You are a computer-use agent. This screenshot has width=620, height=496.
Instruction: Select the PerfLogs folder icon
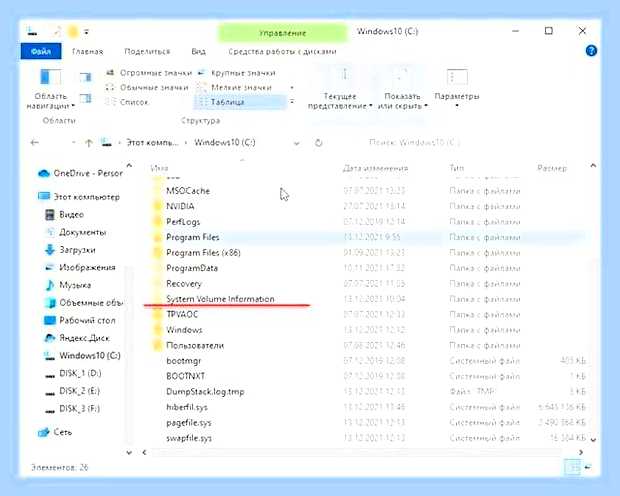158,222
